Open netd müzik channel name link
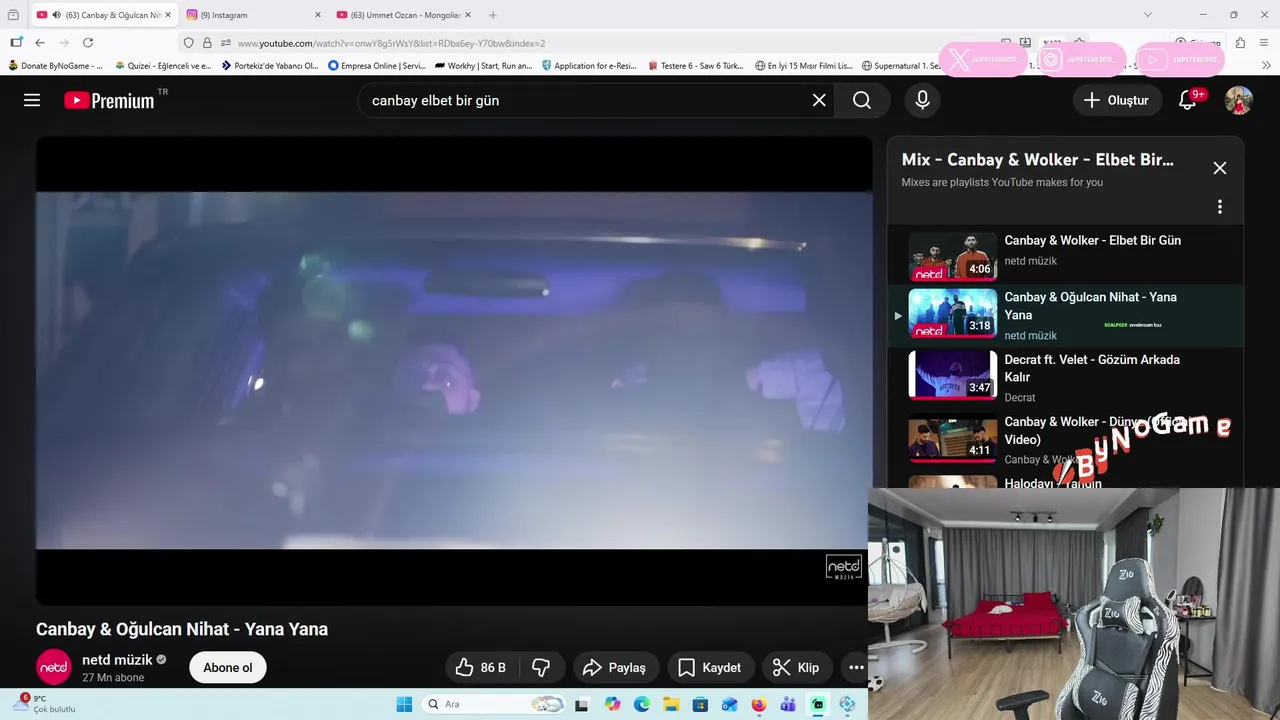Screen dimensions: 1280x720 coord(117,660)
